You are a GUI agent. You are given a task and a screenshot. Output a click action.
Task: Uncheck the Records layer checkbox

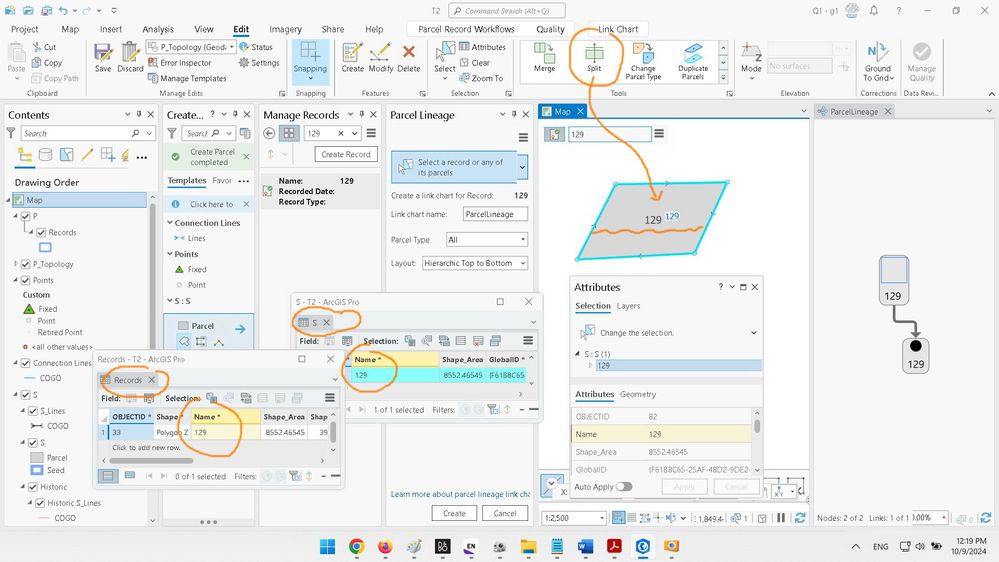pos(41,233)
